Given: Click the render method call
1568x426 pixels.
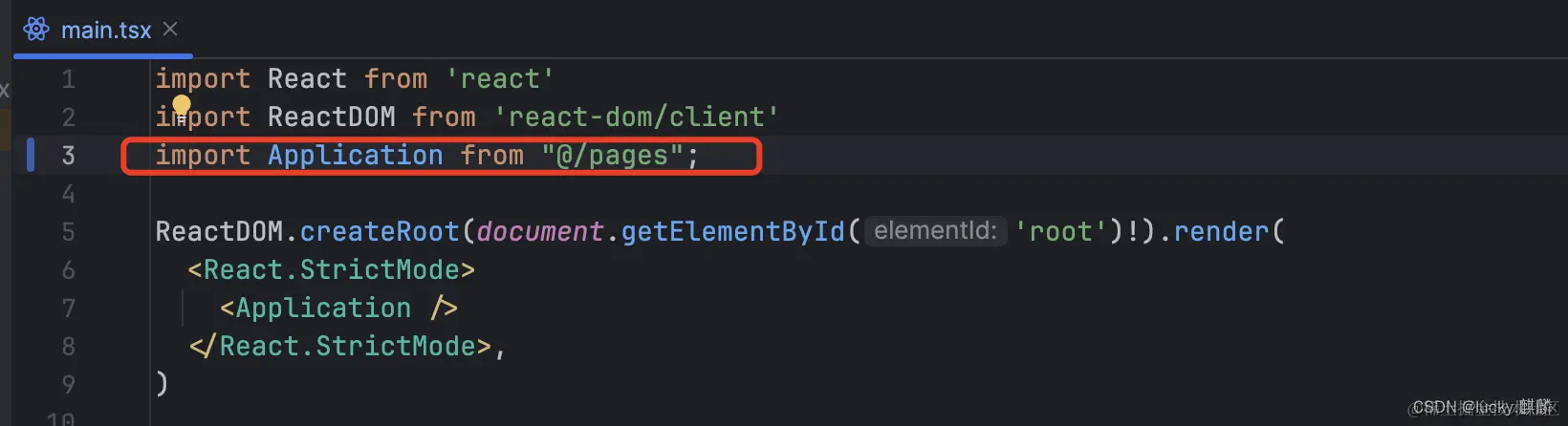Looking at the screenshot, I should point(1221,231).
